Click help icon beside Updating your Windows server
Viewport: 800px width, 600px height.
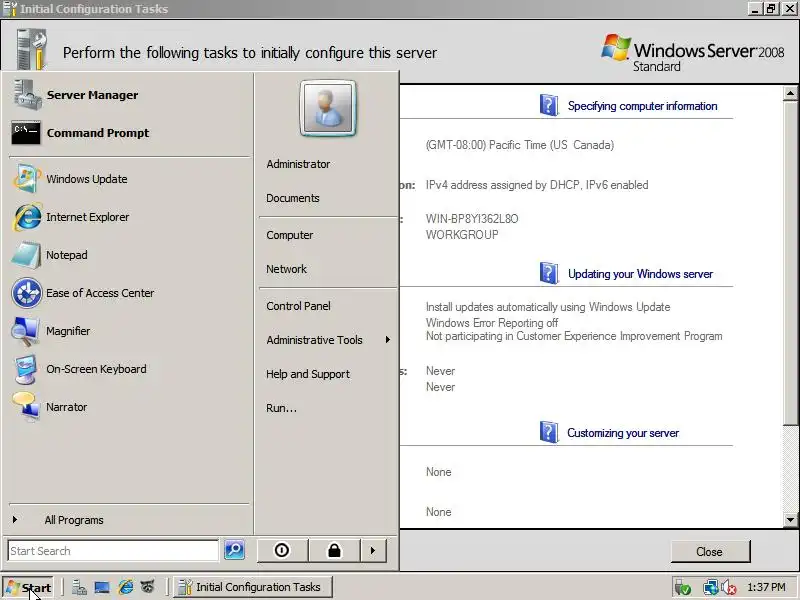[x=549, y=273]
